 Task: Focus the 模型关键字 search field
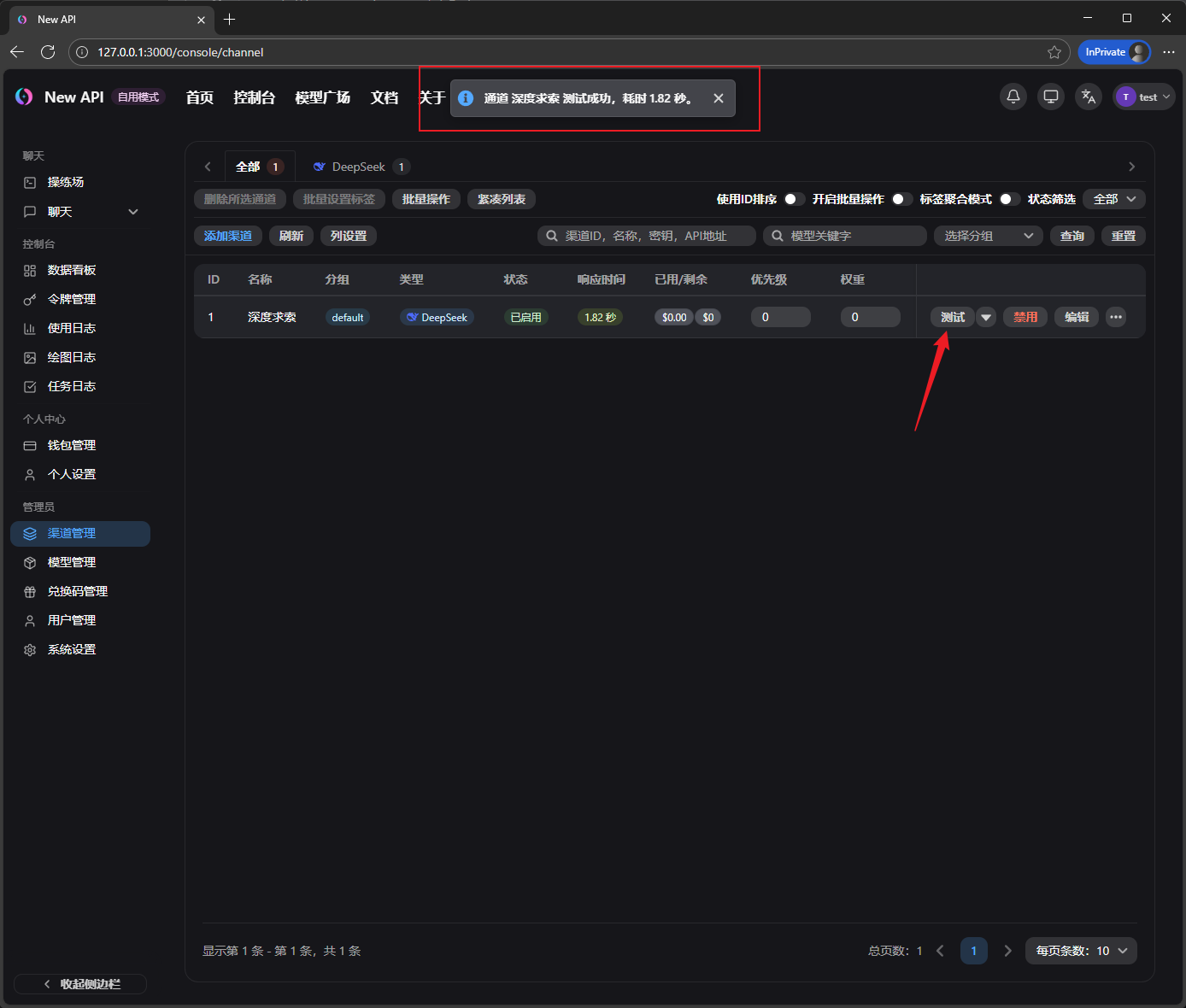click(853, 236)
